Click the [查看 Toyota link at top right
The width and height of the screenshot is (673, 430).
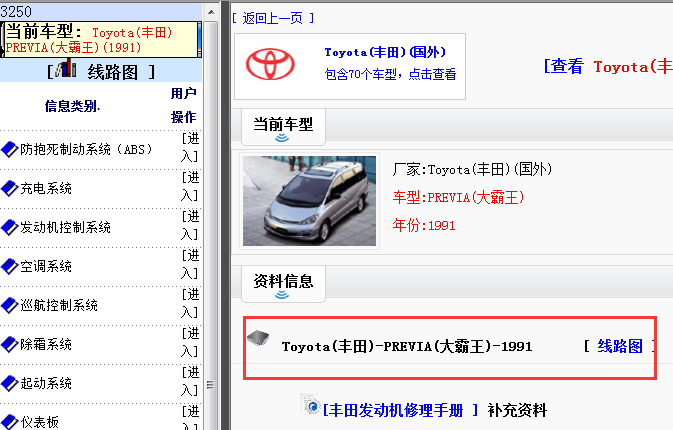[x=608, y=67]
